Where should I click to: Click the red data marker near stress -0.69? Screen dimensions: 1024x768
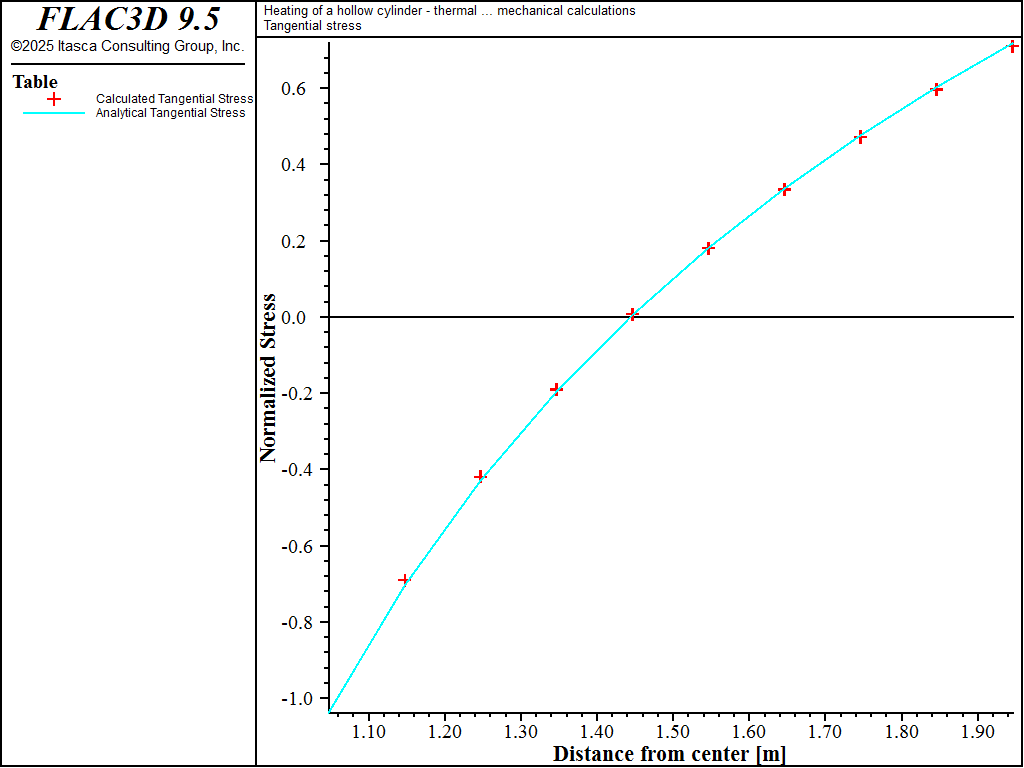tap(404, 580)
